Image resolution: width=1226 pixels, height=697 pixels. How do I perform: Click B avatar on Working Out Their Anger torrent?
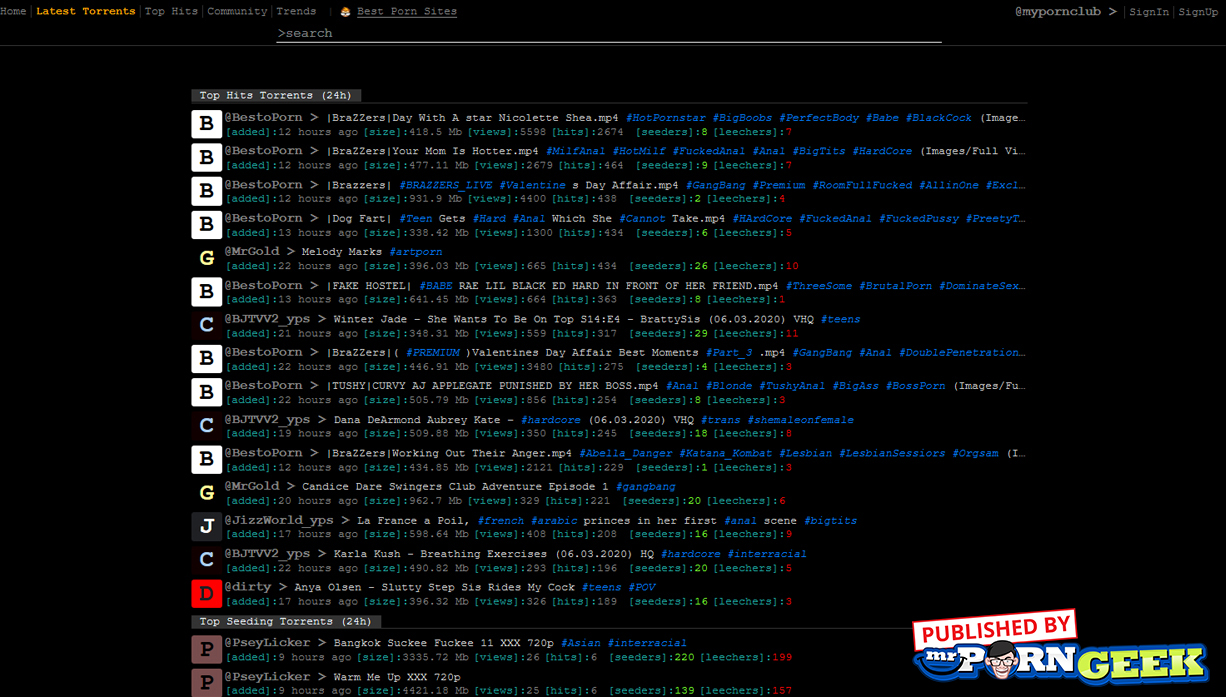(x=206, y=459)
